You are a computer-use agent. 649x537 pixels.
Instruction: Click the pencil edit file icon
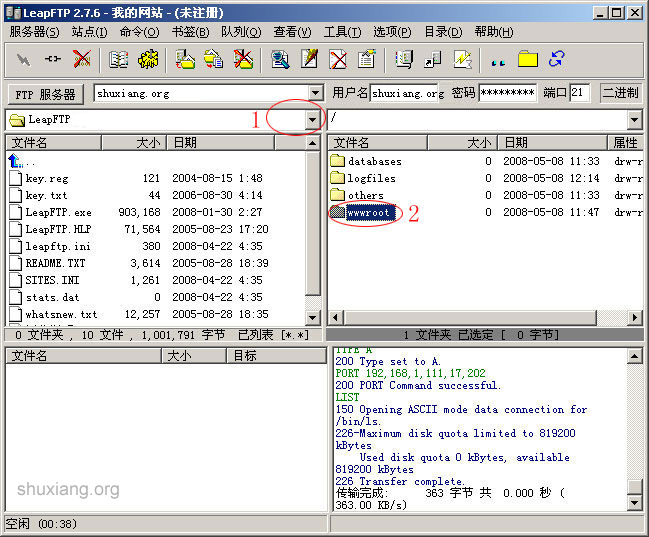click(309, 60)
